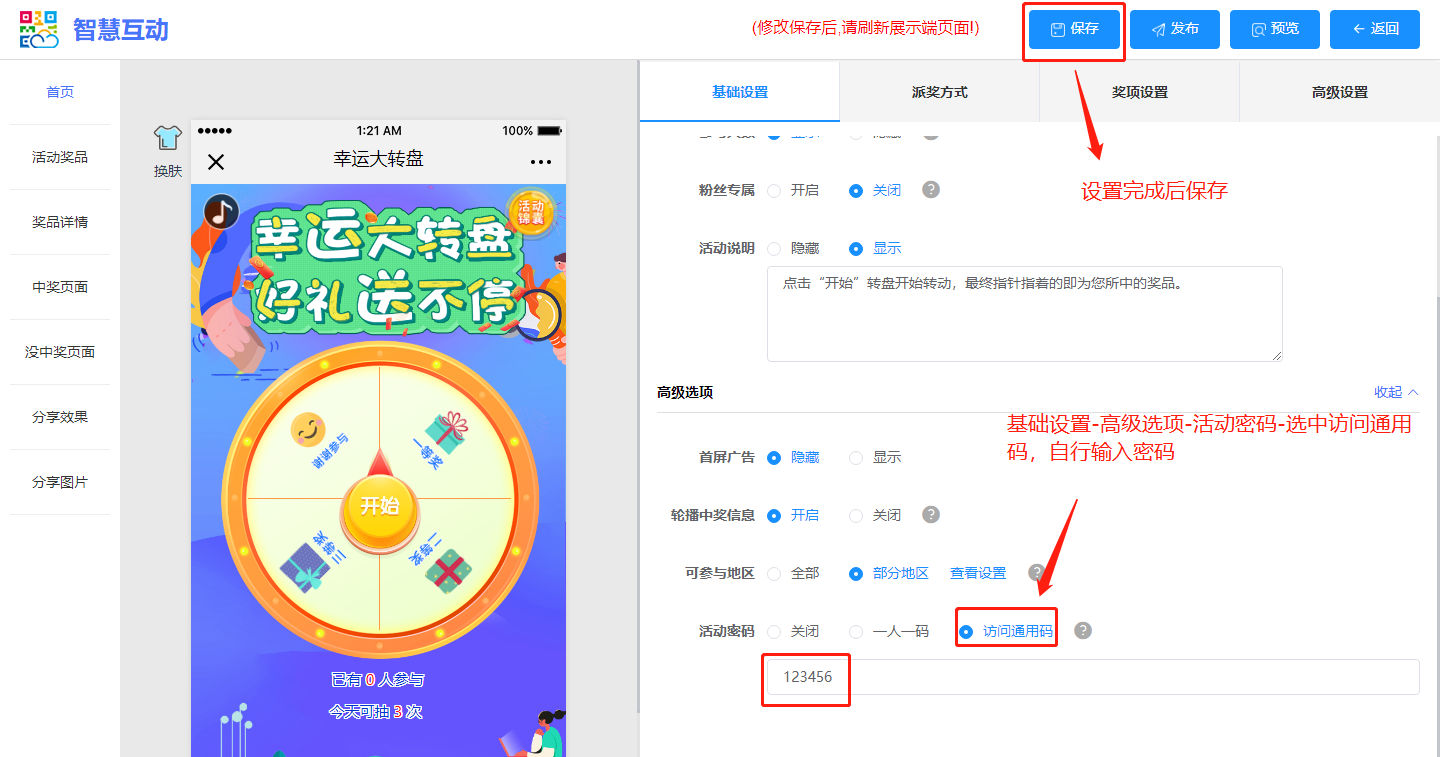Select 一人一码 for 活动密码

coord(856,632)
